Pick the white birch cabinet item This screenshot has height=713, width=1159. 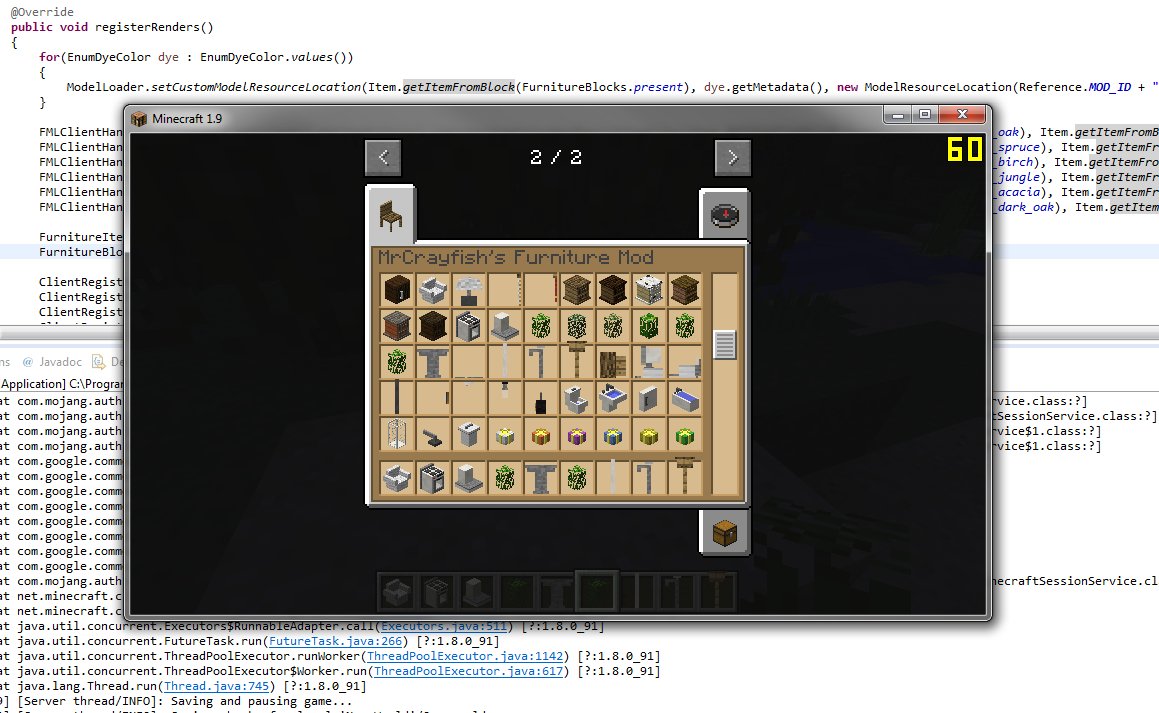pos(648,290)
